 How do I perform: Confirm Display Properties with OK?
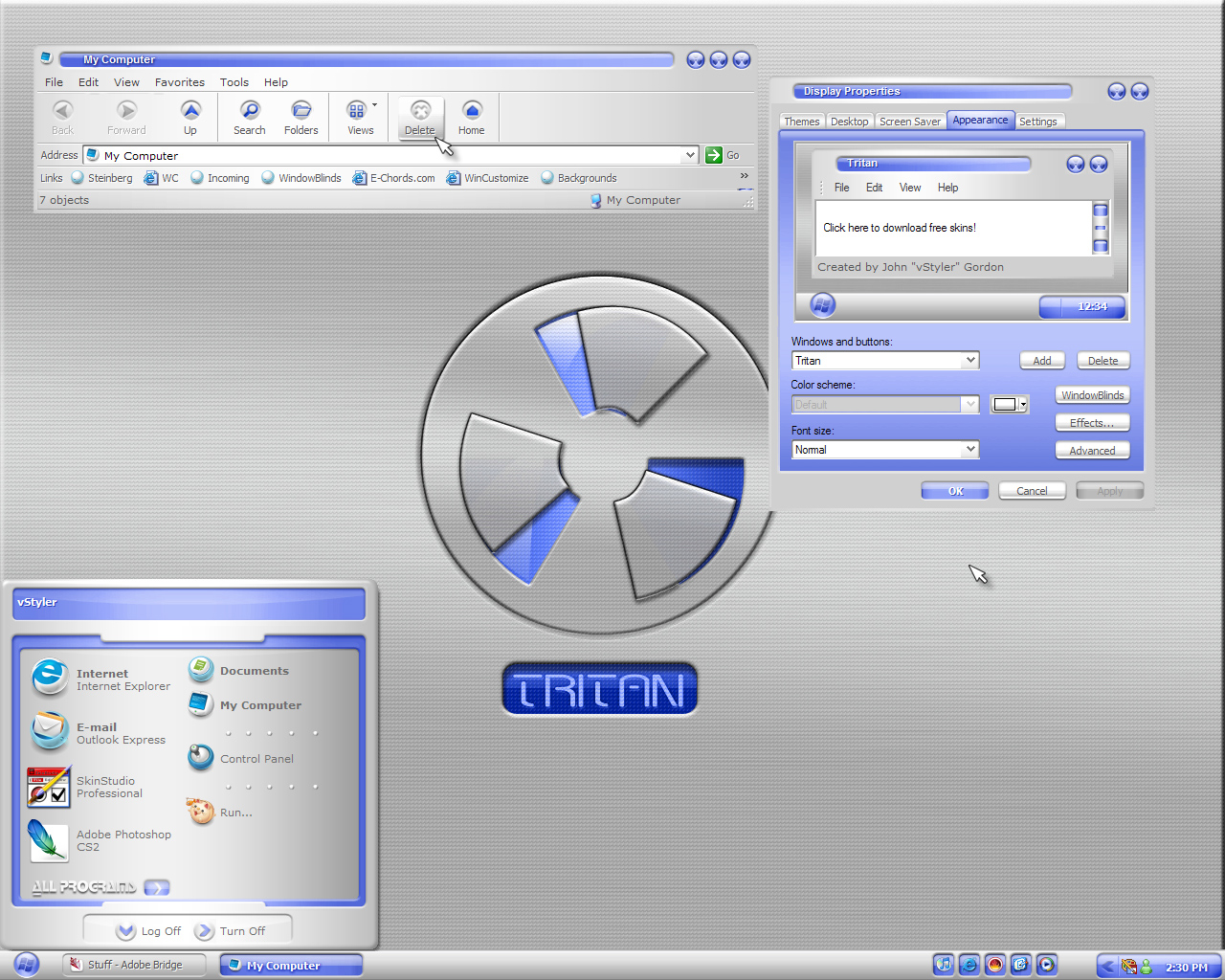pyautogui.click(x=956, y=491)
